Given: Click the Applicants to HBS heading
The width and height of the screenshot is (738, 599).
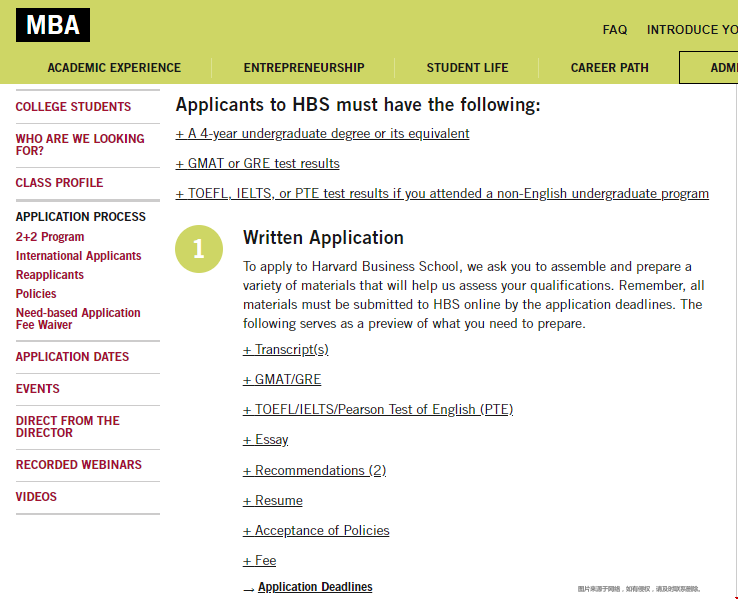Looking at the screenshot, I should point(358,104).
